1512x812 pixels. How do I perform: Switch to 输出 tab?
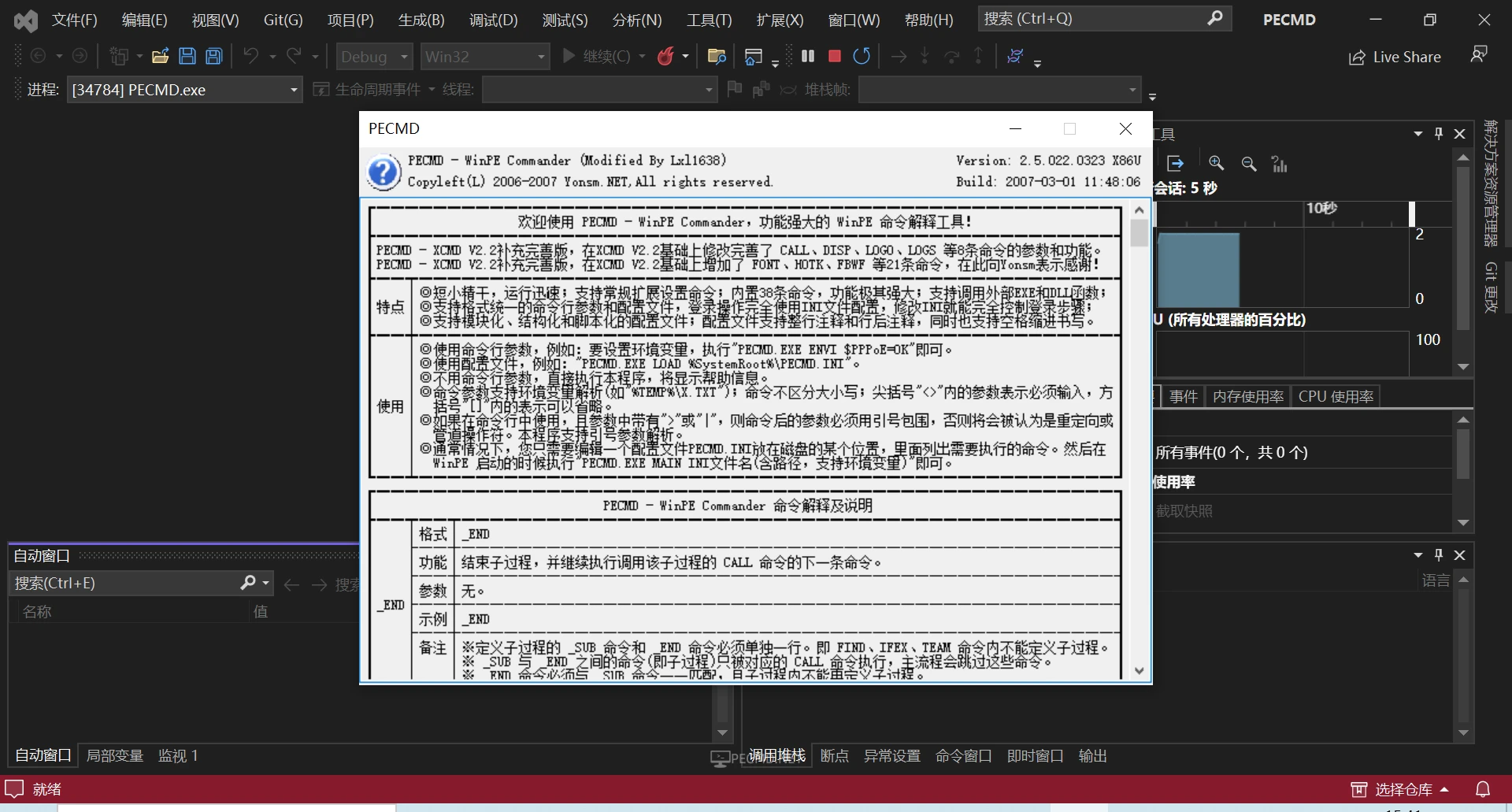pyautogui.click(x=1093, y=755)
